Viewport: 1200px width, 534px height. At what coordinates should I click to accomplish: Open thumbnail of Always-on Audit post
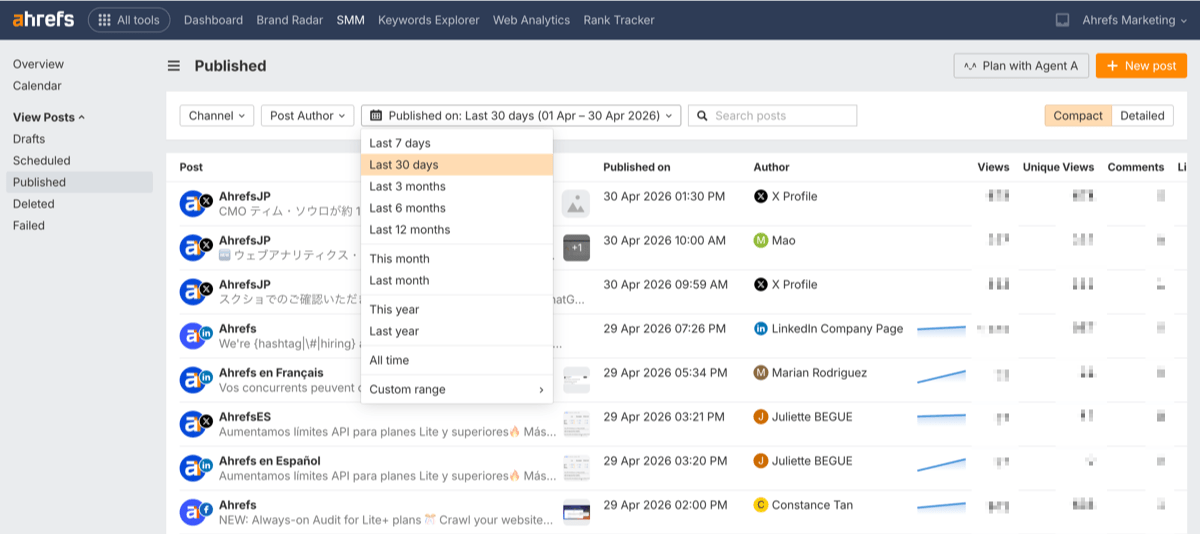pos(577,512)
